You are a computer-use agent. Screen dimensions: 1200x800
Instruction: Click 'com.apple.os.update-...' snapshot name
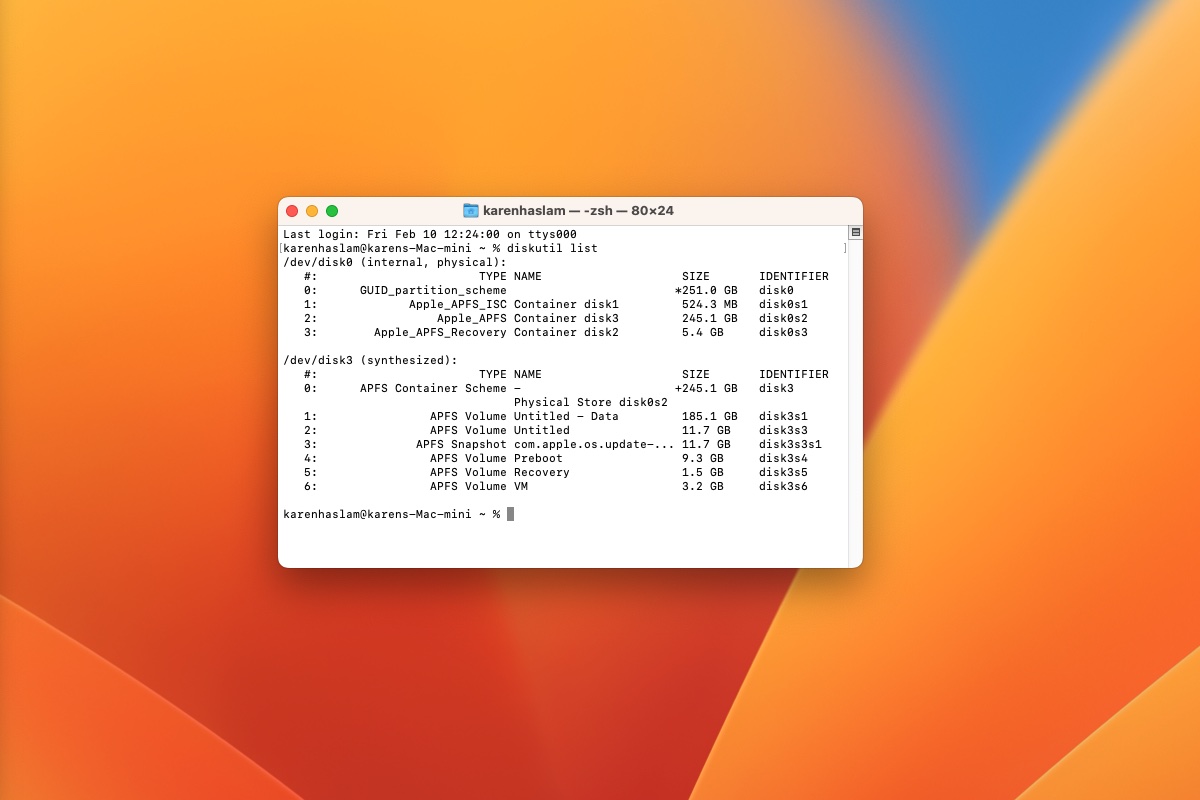click(x=594, y=444)
